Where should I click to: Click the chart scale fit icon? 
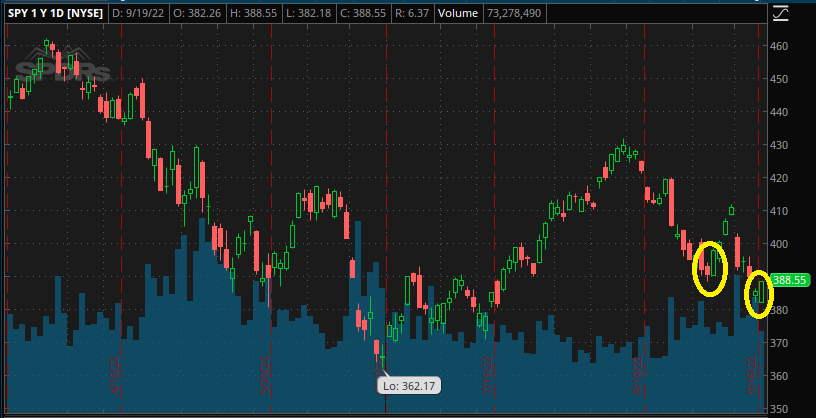tap(781, 13)
